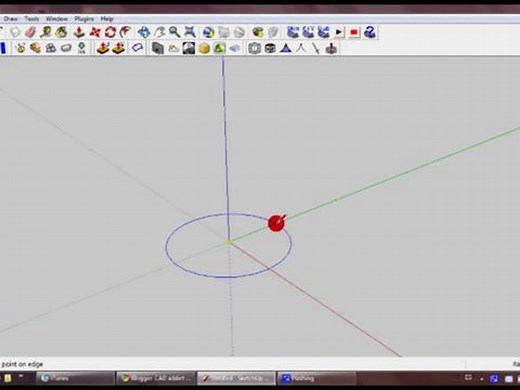The height and width of the screenshot is (390, 520).
Task: Click the blue question mark icon
Action: [370, 32]
